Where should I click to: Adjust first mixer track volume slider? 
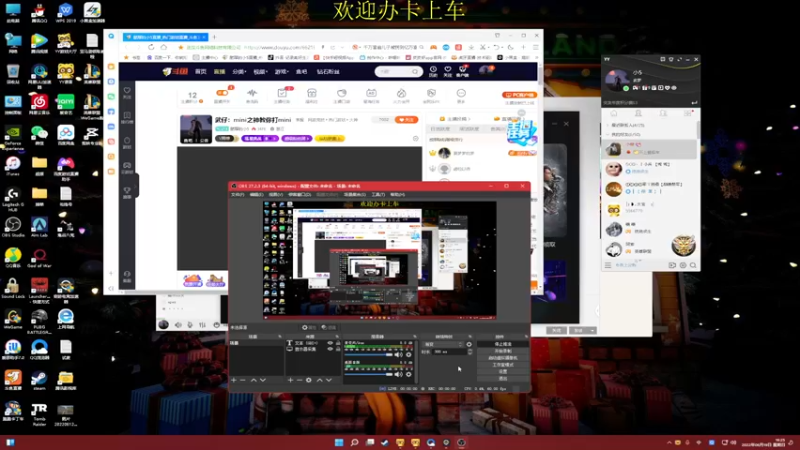pyautogui.click(x=368, y=355)
